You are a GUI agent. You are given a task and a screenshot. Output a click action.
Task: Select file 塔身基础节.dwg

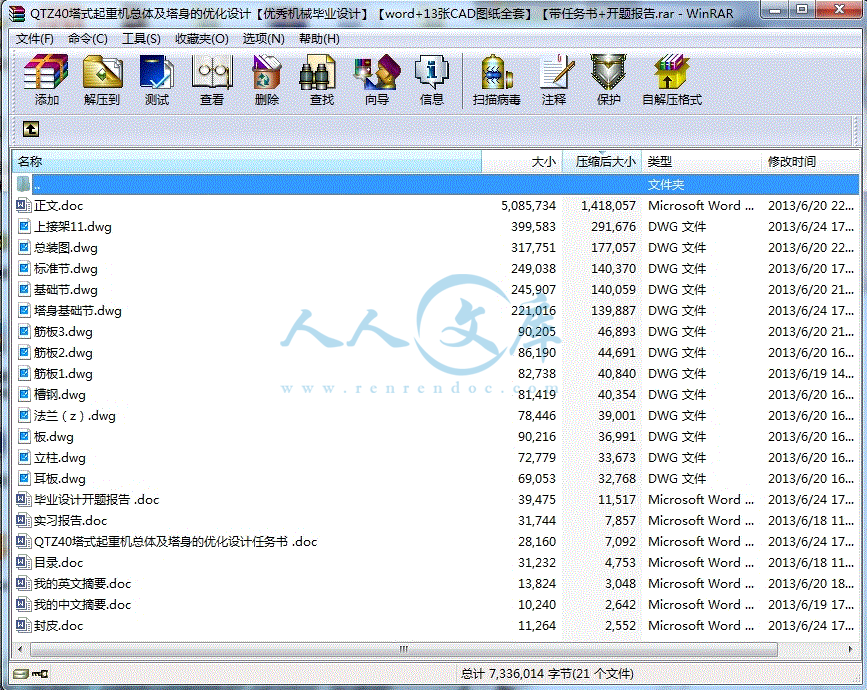pos(77,311)
